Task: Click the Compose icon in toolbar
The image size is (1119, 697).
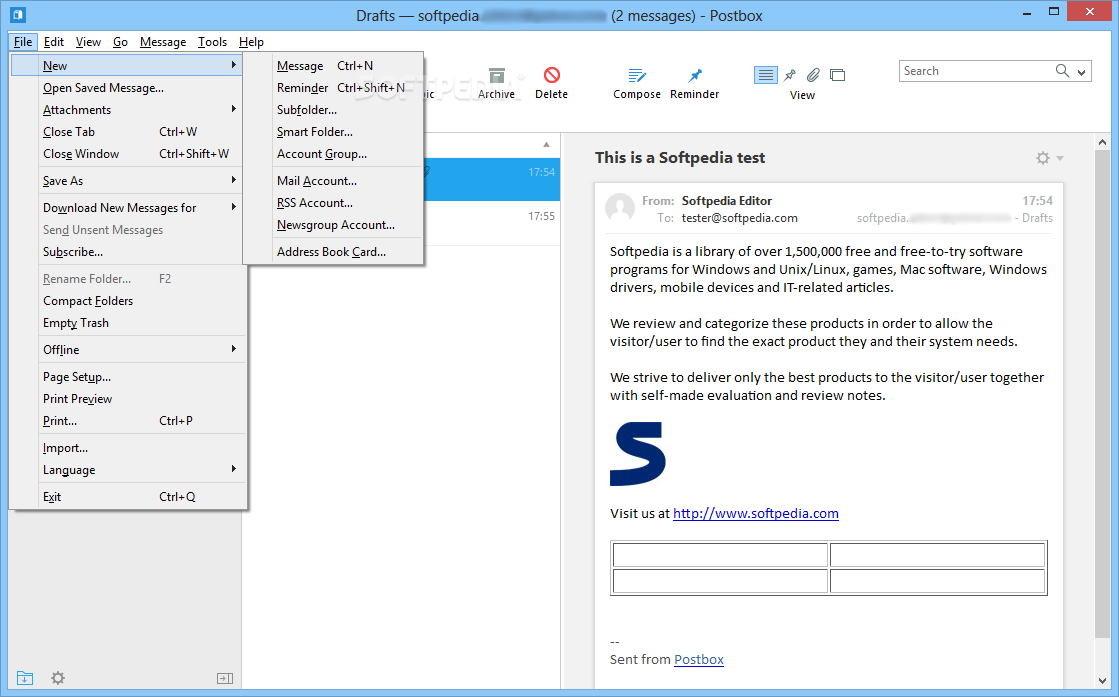Action: pyautogui.click(x=637, y=75)
